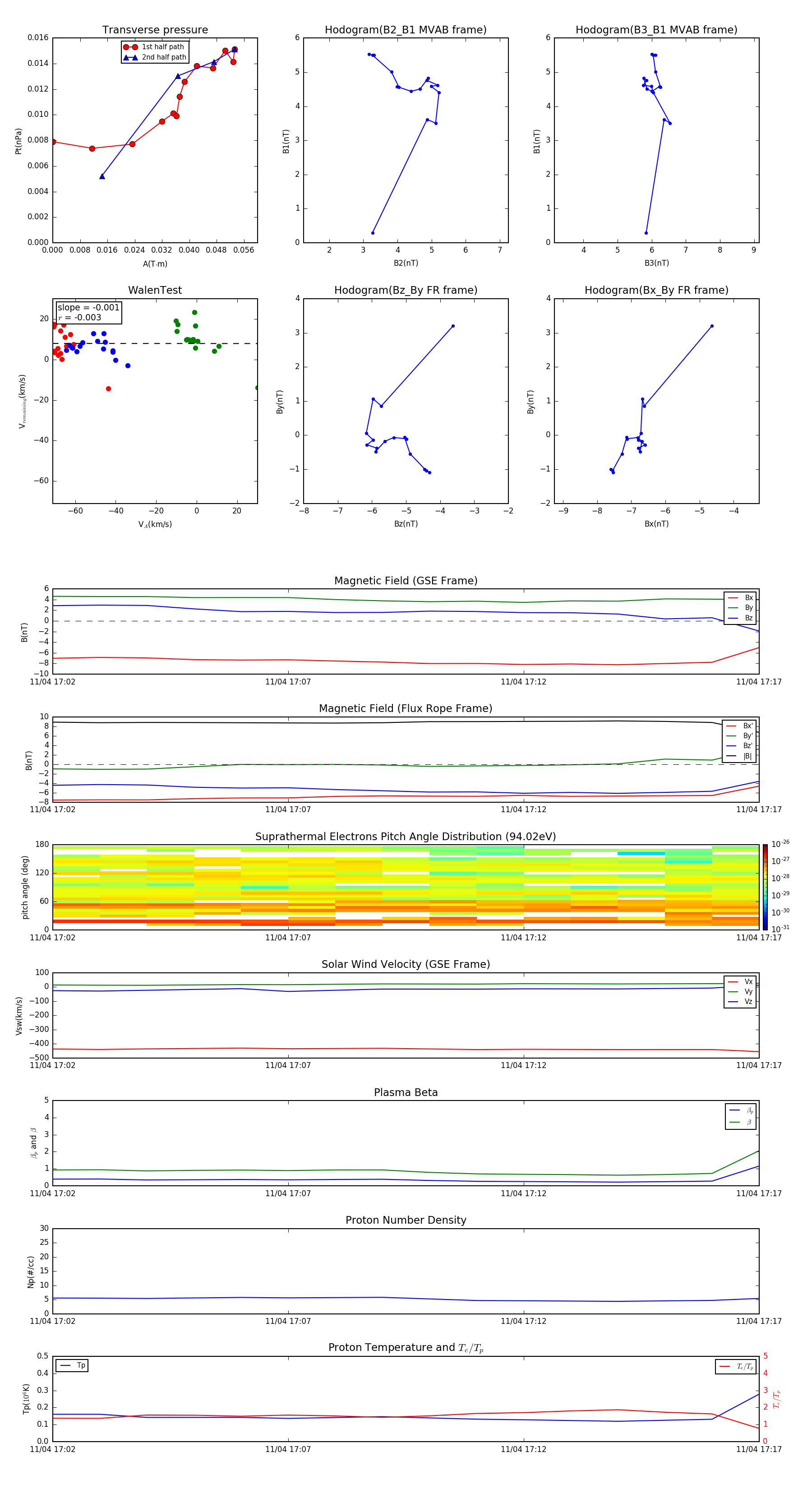
Task: Click the 'Hodogram(Bx_By FR frame)' title
Action: click(656, 290)
